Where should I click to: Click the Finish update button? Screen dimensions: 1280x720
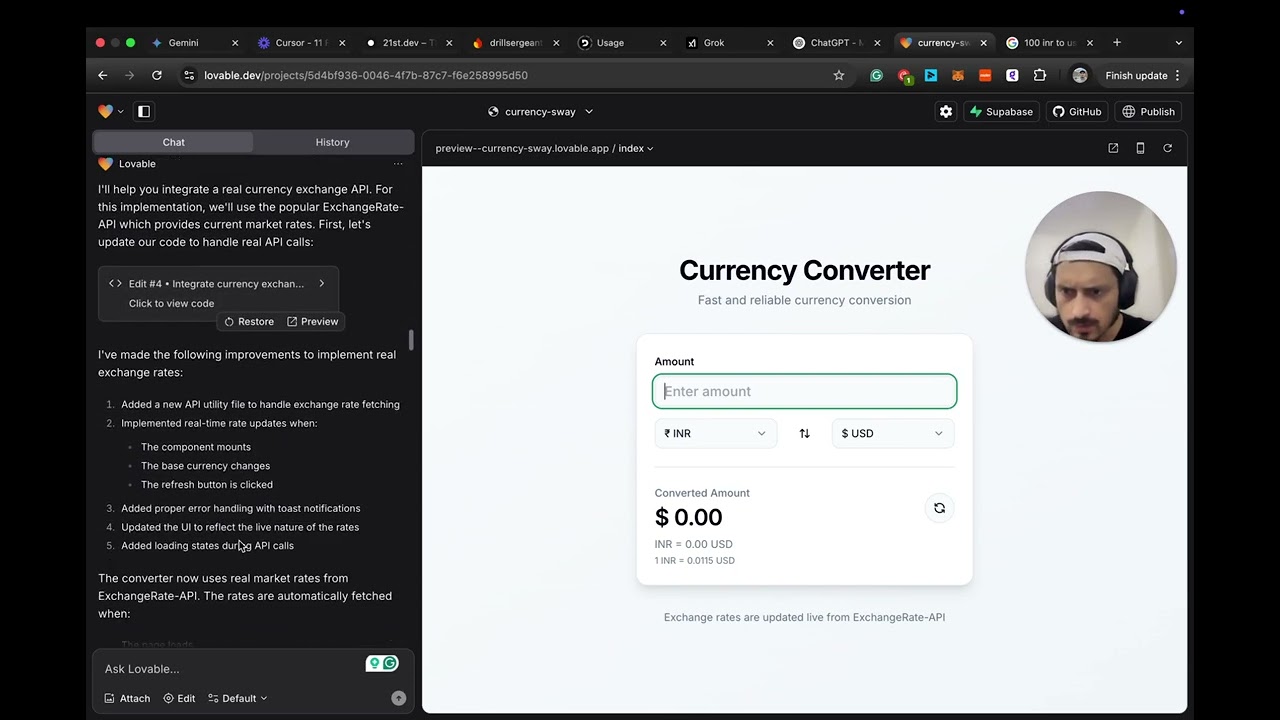tap(1136, 75)
